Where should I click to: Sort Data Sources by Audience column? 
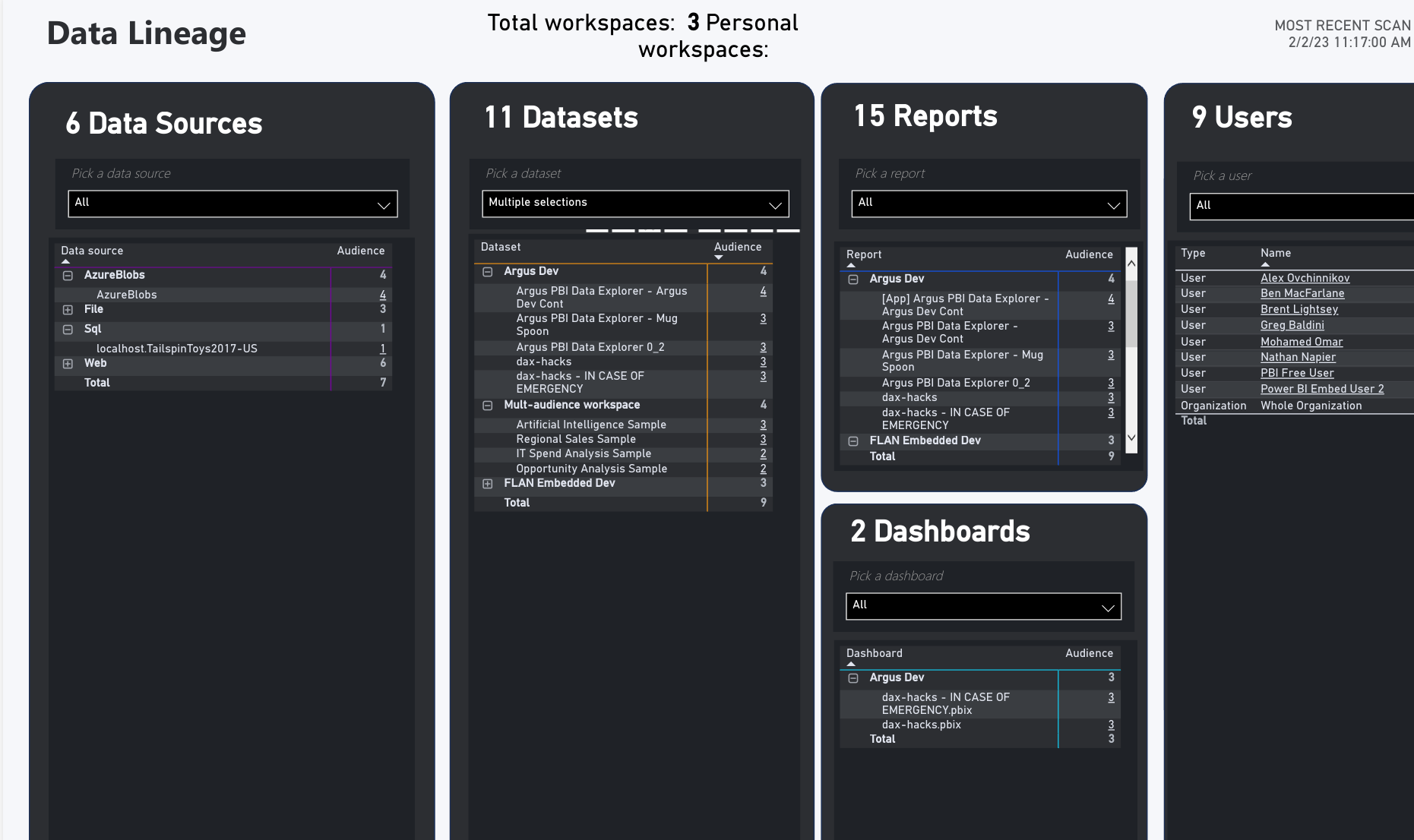point(361,251)
